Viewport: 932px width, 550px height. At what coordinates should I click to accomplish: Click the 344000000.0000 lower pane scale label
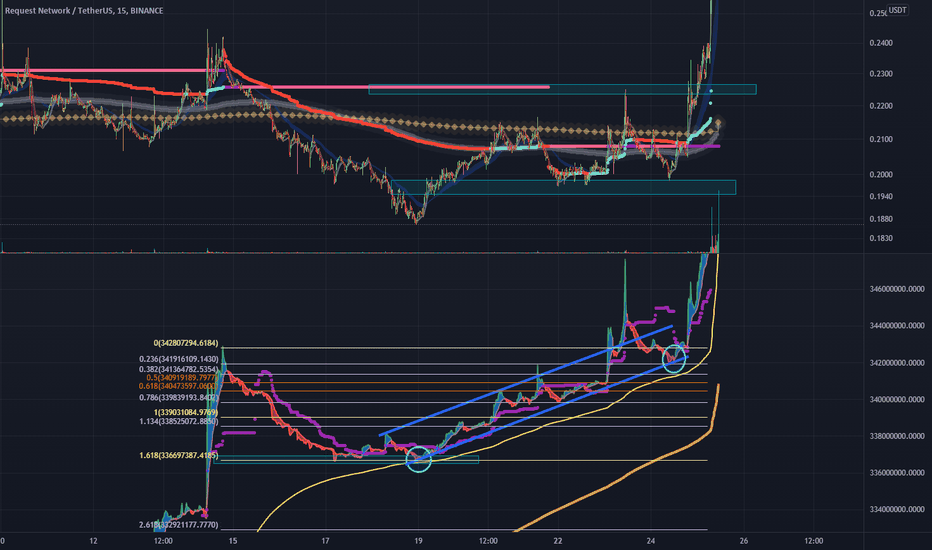point(897,326)
